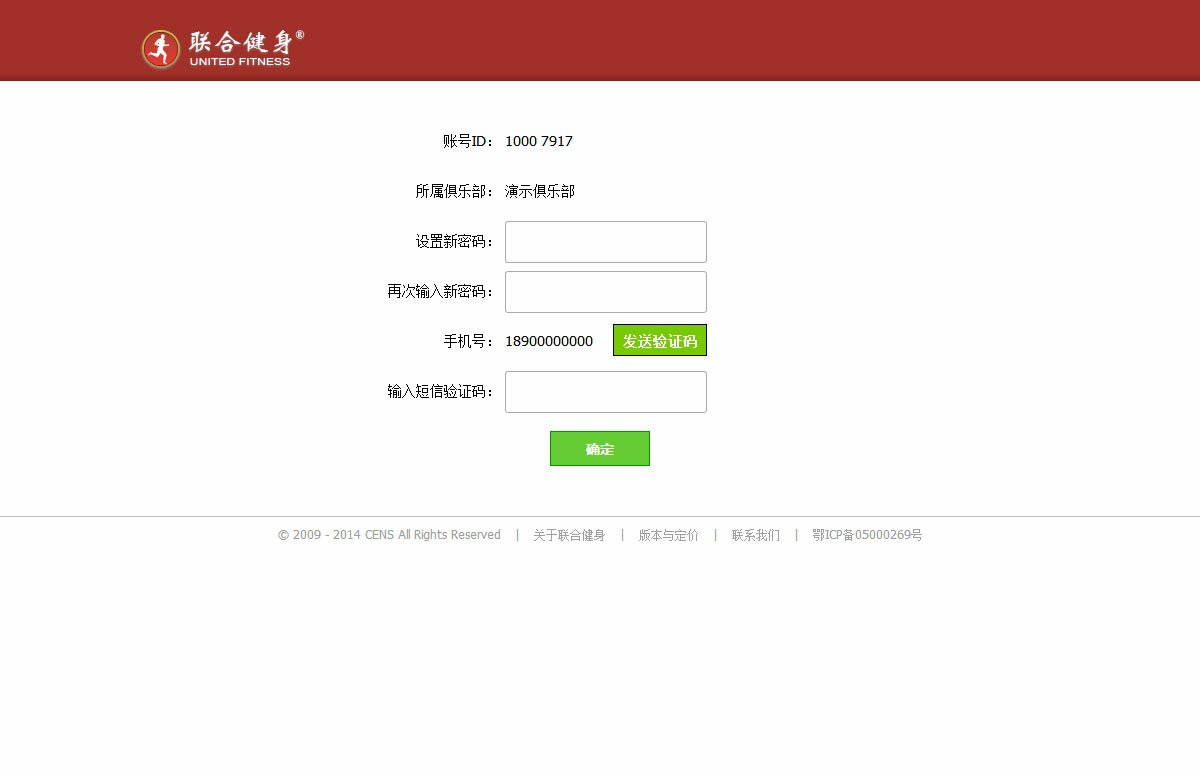
Task: Click the 鄂ICP备05000269号 registration link
Action: [866, 536]
